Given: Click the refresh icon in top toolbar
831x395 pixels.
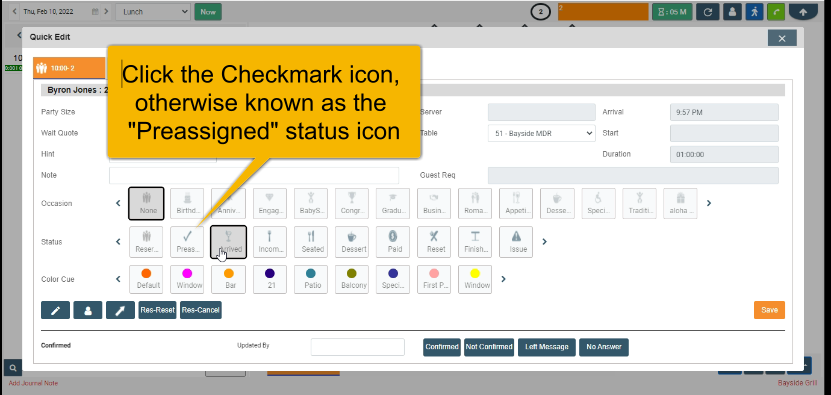Looking at the screenshot, I should coord(707,12).
